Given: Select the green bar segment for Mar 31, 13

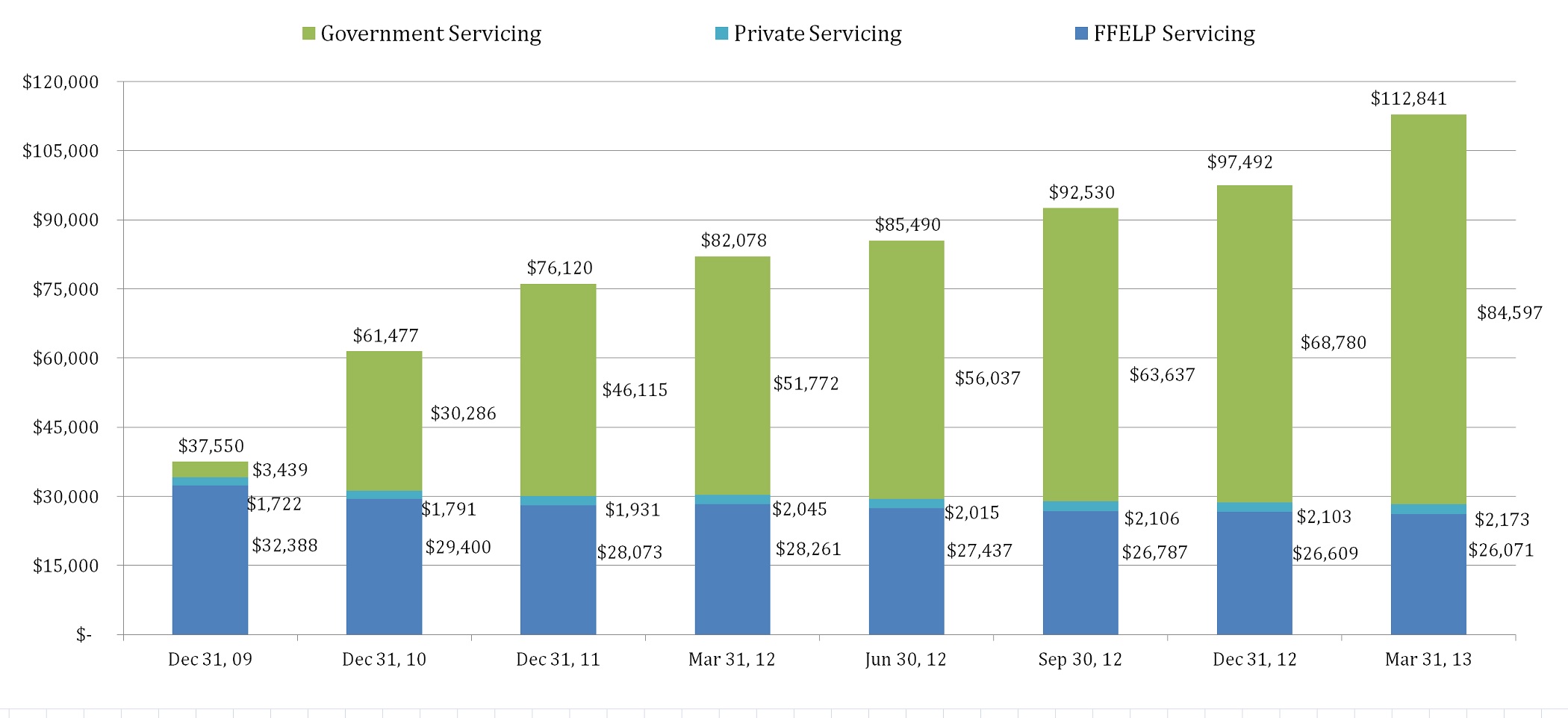Looking at the screenshot, I should [1428, 309].
